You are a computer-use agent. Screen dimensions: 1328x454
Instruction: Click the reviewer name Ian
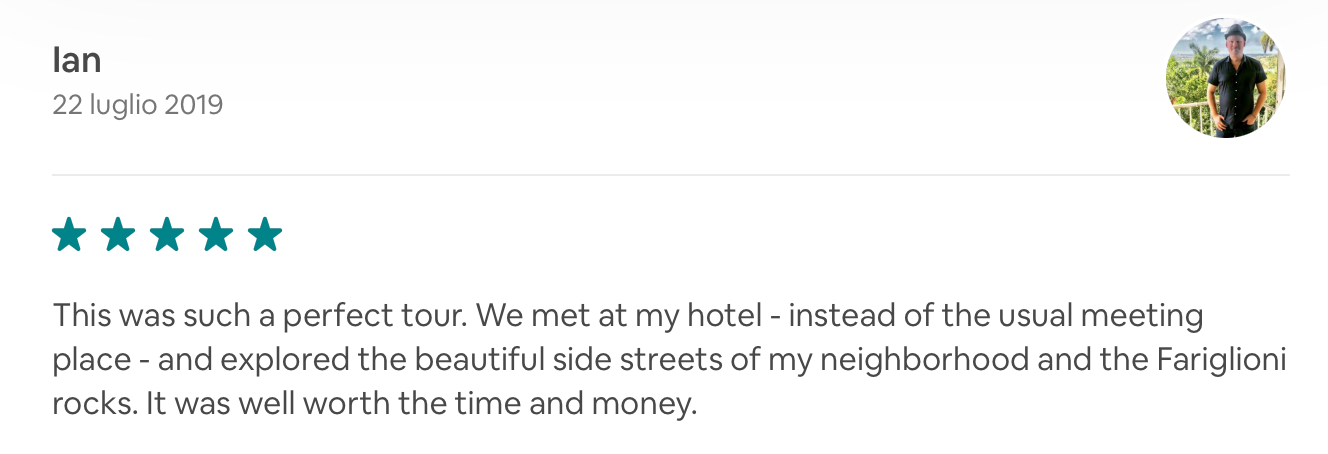coord(77,61)
